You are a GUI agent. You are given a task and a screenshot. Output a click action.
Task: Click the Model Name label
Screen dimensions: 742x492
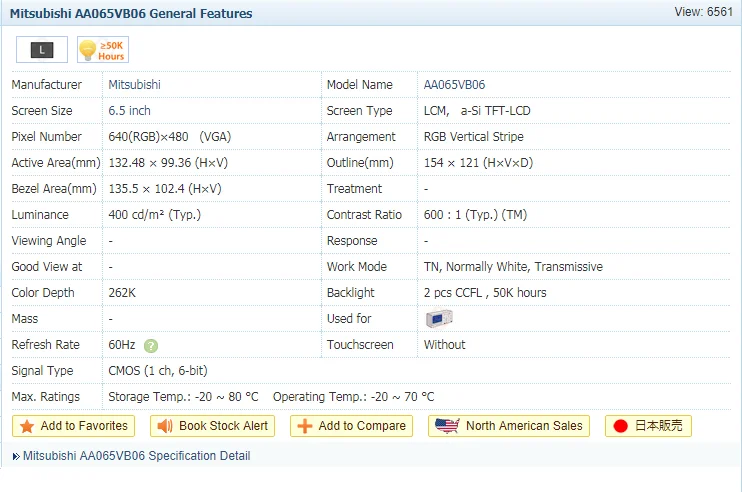(x=360, y=85)
